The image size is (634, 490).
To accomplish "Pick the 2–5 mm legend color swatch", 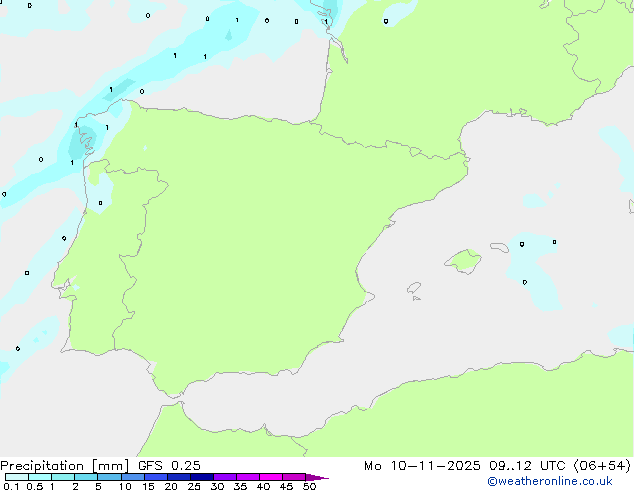I will tap(86, 477).
